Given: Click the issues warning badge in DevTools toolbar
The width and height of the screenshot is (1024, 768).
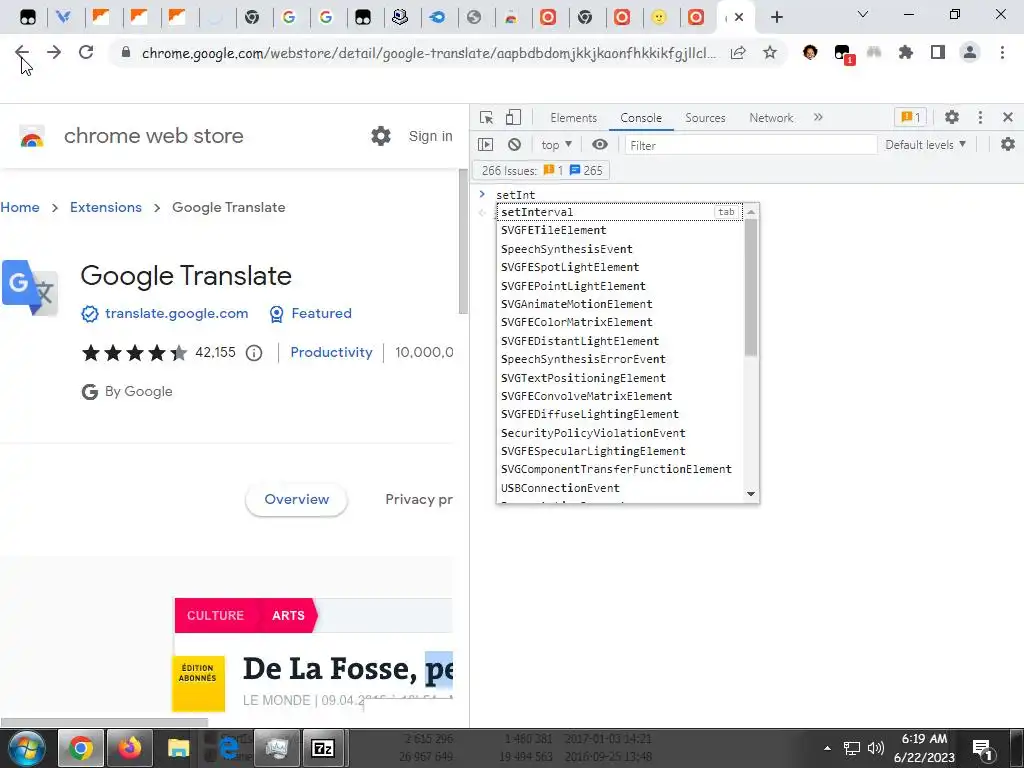Looking at the screenshot, I should [x=910, y=118].
